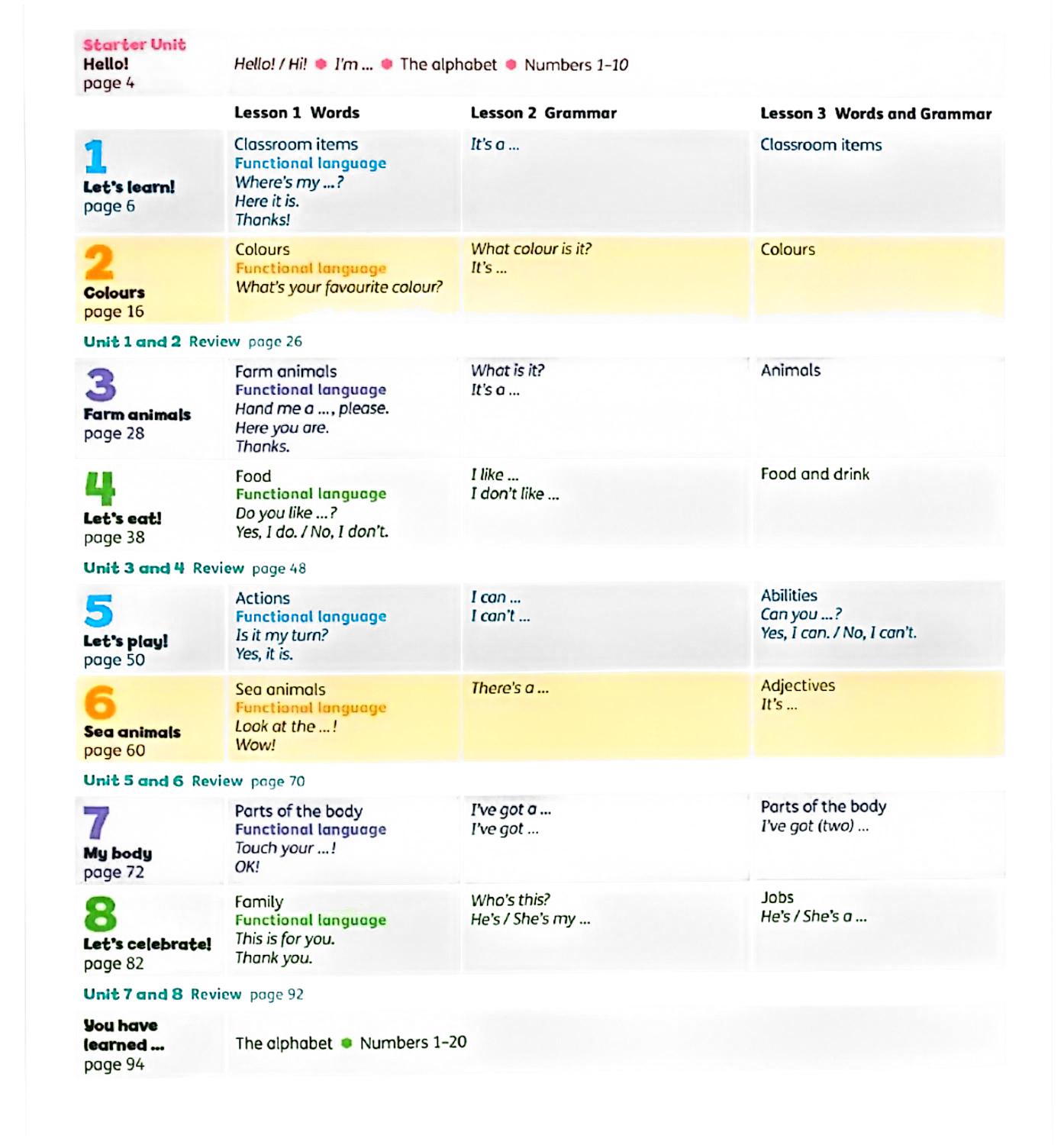
Task: Click the purple number 7 My body icon
Action: pyautogui.click(x=97, y=823)
